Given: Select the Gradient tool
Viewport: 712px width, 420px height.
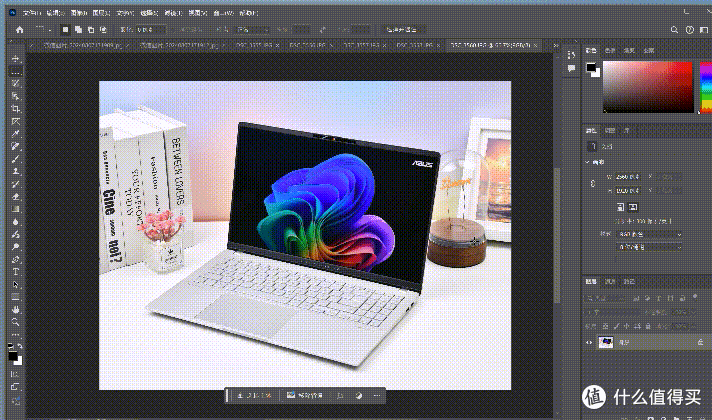Looking at the screenshot, I should coord(15,209).
